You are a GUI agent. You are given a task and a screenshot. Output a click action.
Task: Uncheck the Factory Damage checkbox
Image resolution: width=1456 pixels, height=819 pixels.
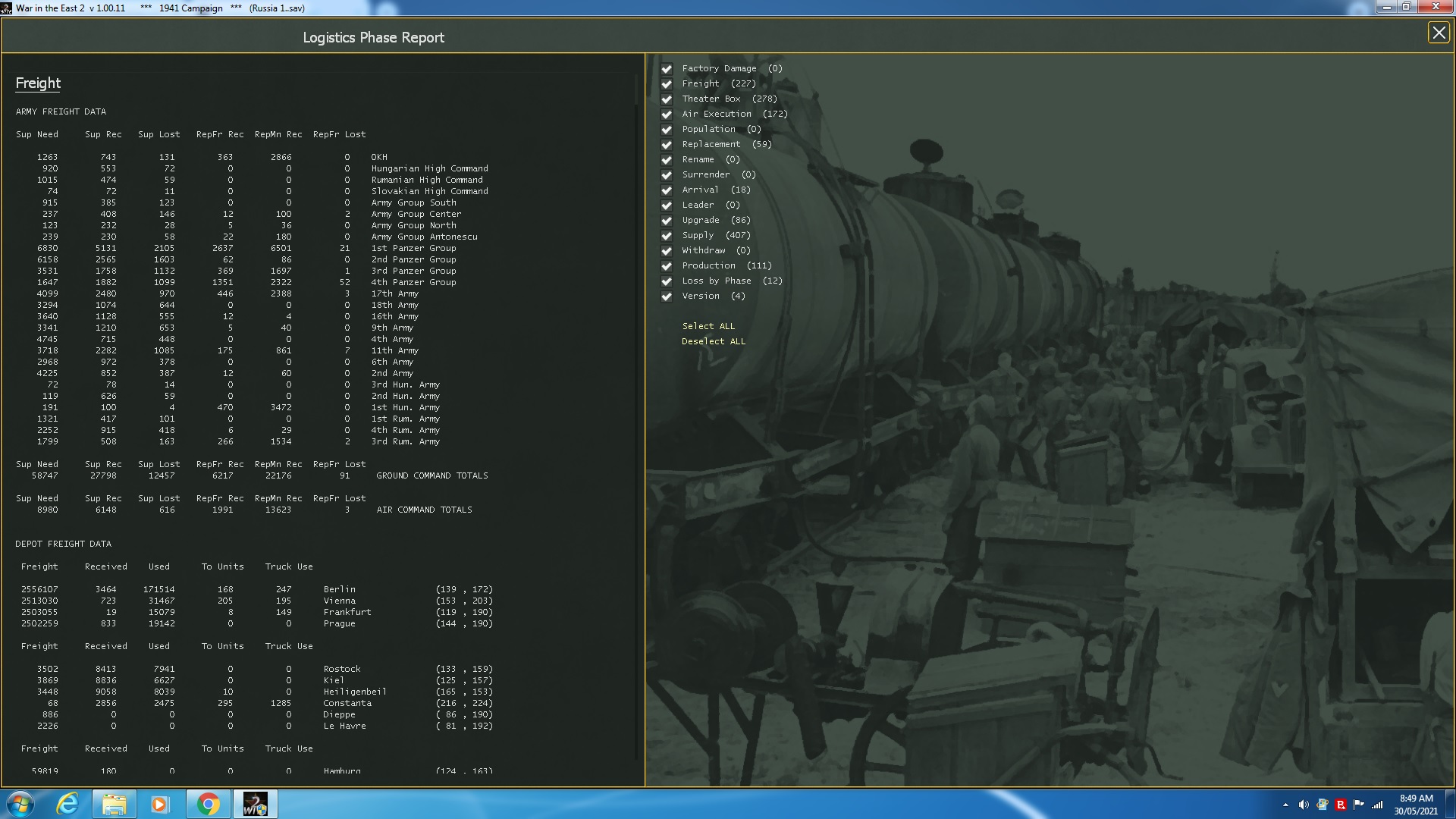[x=667, y=69]
